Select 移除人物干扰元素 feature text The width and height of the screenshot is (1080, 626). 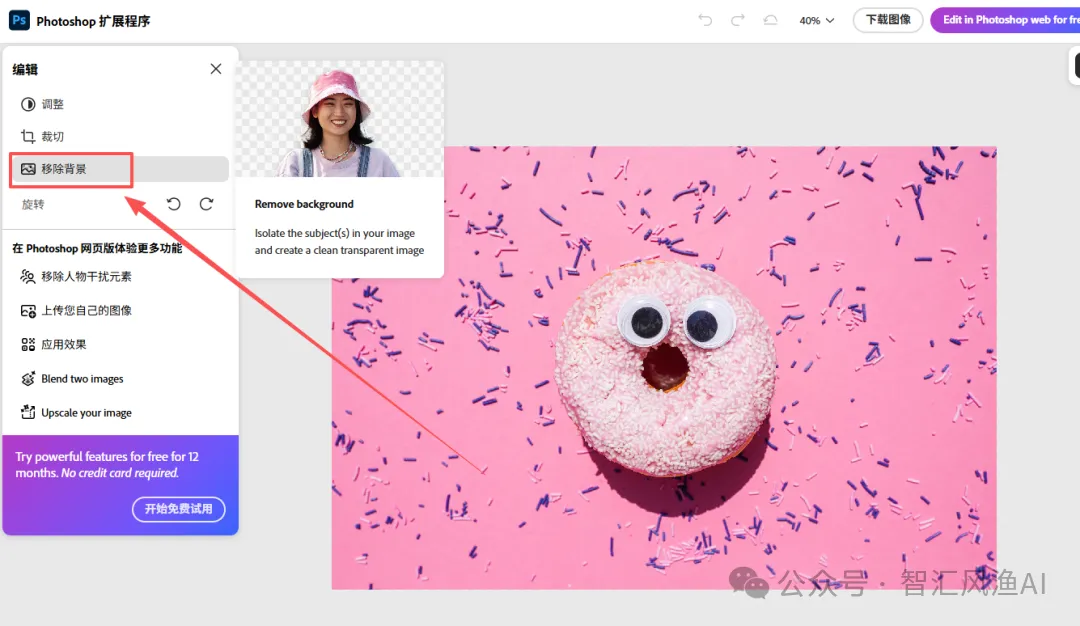86,277
